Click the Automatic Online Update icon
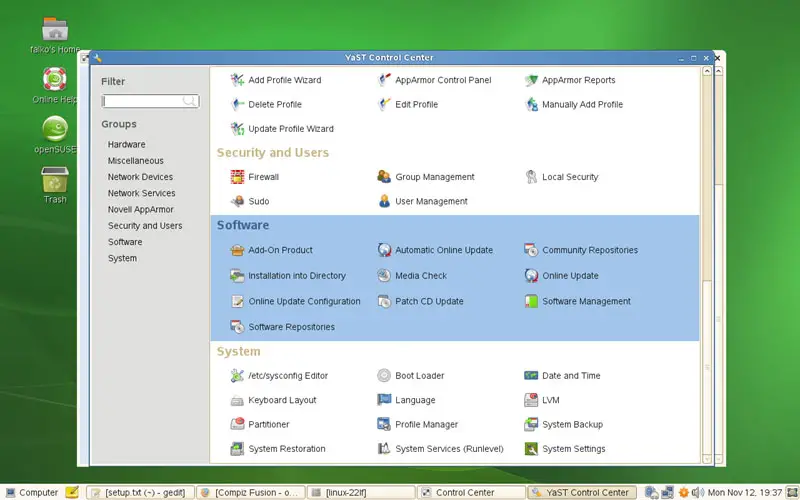Image resolution: width=800 pixels, height=500 pixels. click(384, 250)
